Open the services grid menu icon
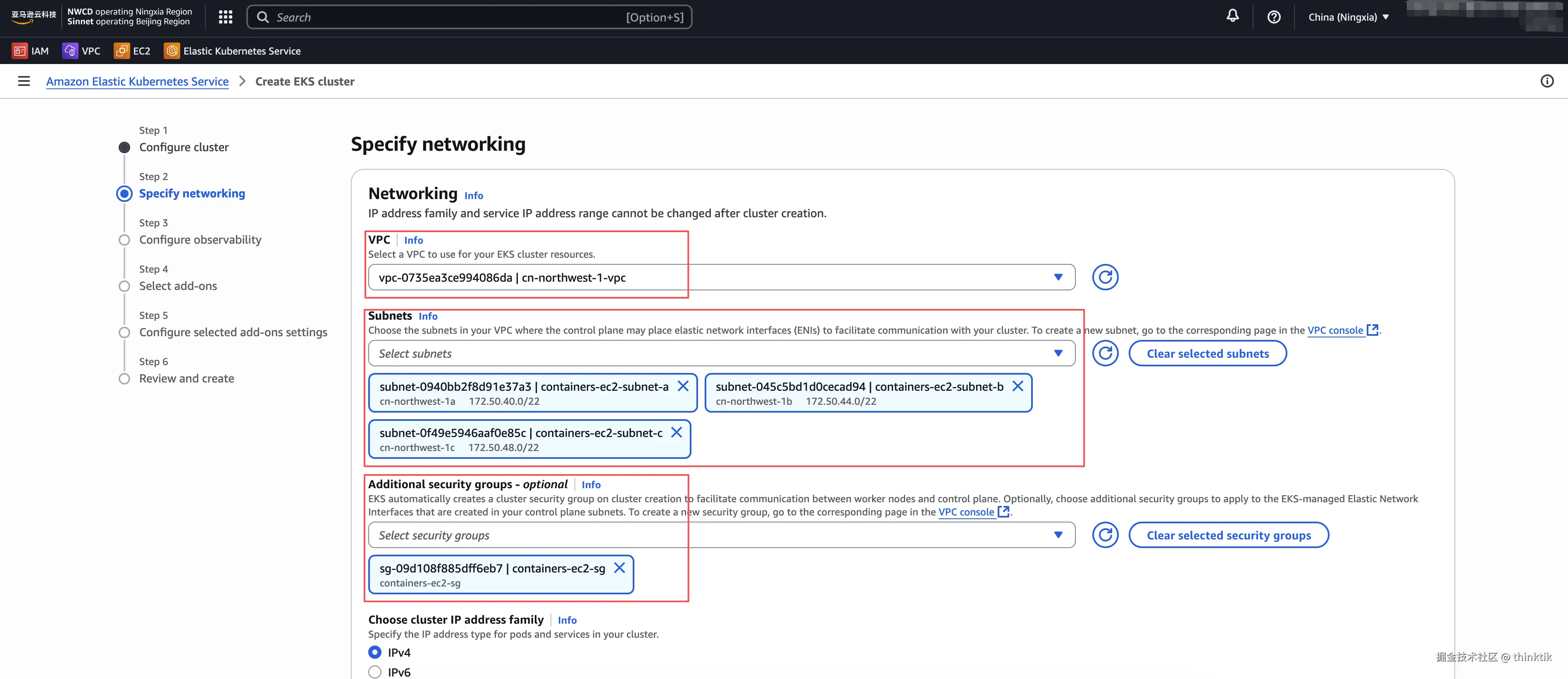The image size is (1568, 679). point(225,17)
